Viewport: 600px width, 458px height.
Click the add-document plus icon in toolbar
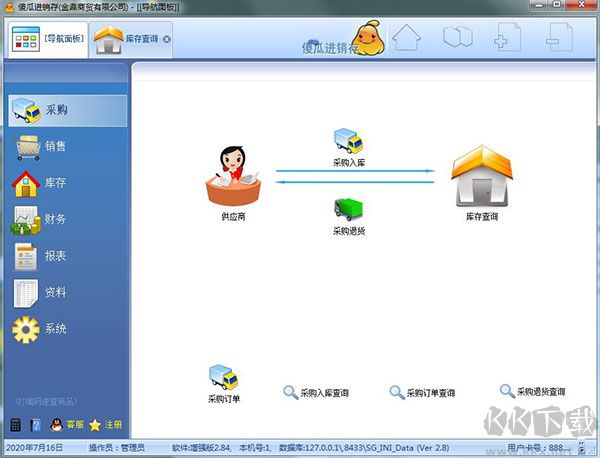[x=508, y=39]
